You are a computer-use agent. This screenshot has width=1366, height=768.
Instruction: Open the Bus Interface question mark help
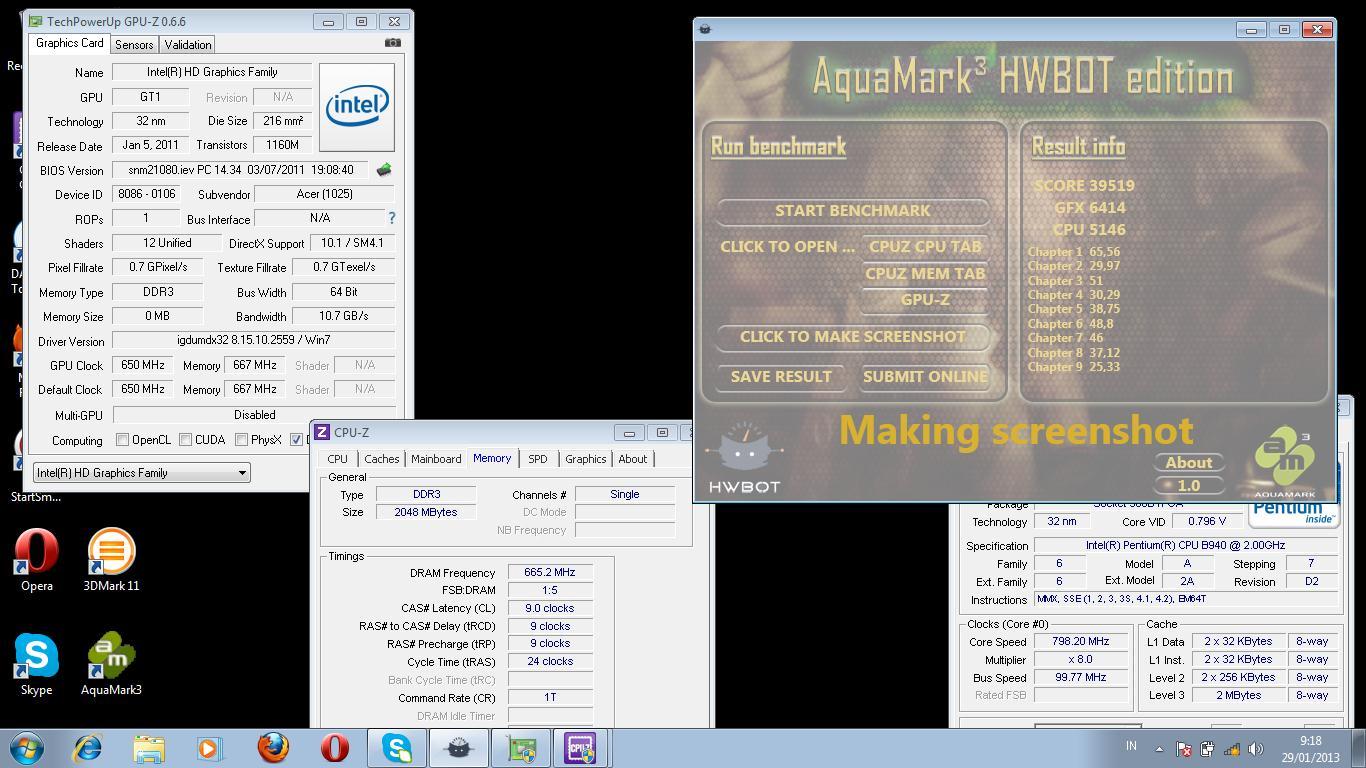pyautogui.click(x=391, y=218)
